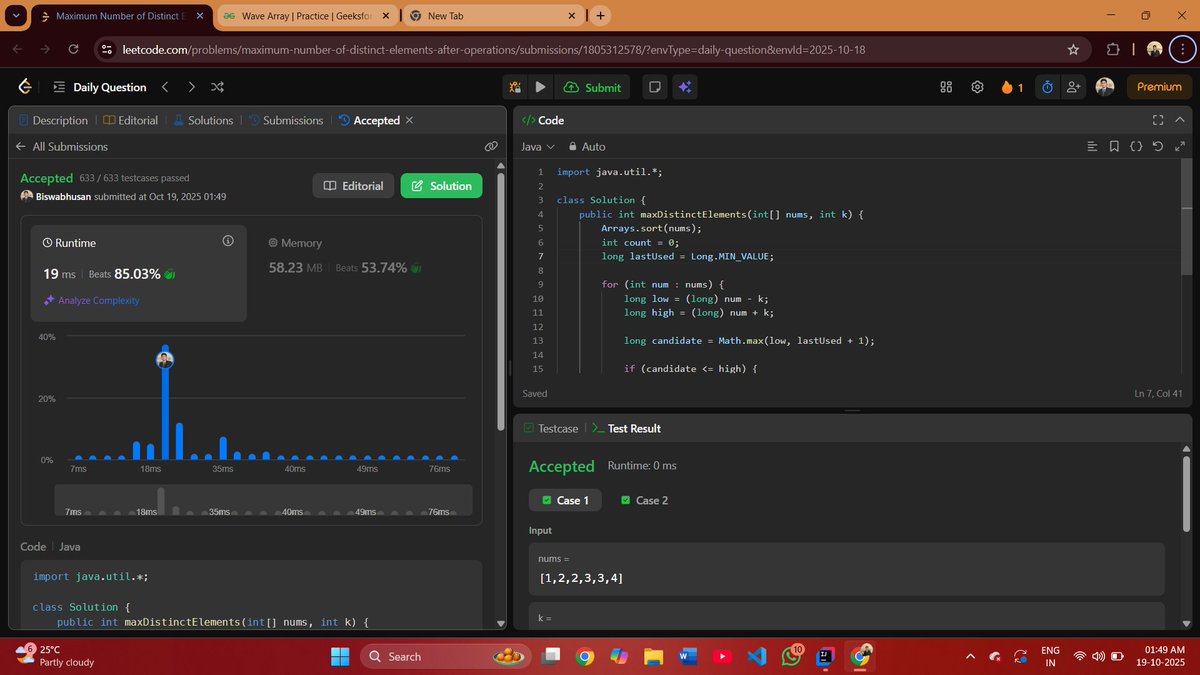Open LeetCode settings gear
The width and height of the screenshot is (1200, 675).
pyautogui.click(x=977, y=87)
